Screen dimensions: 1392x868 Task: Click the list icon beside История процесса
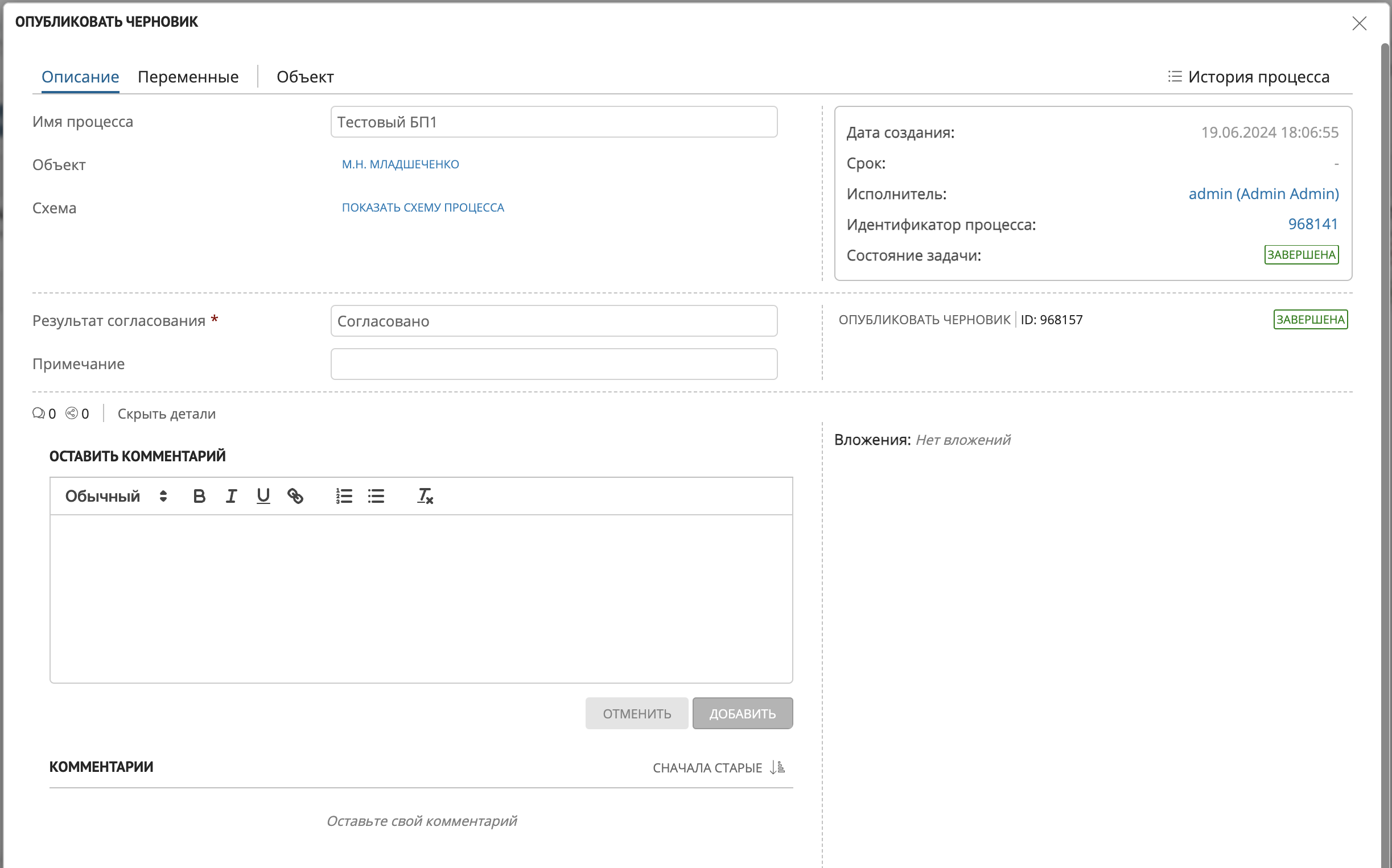[x=1175, y=76]
